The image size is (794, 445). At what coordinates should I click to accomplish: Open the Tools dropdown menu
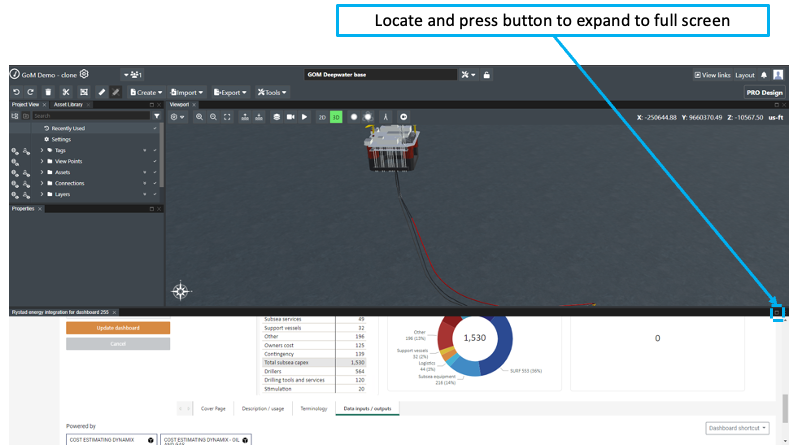point(272,92)
